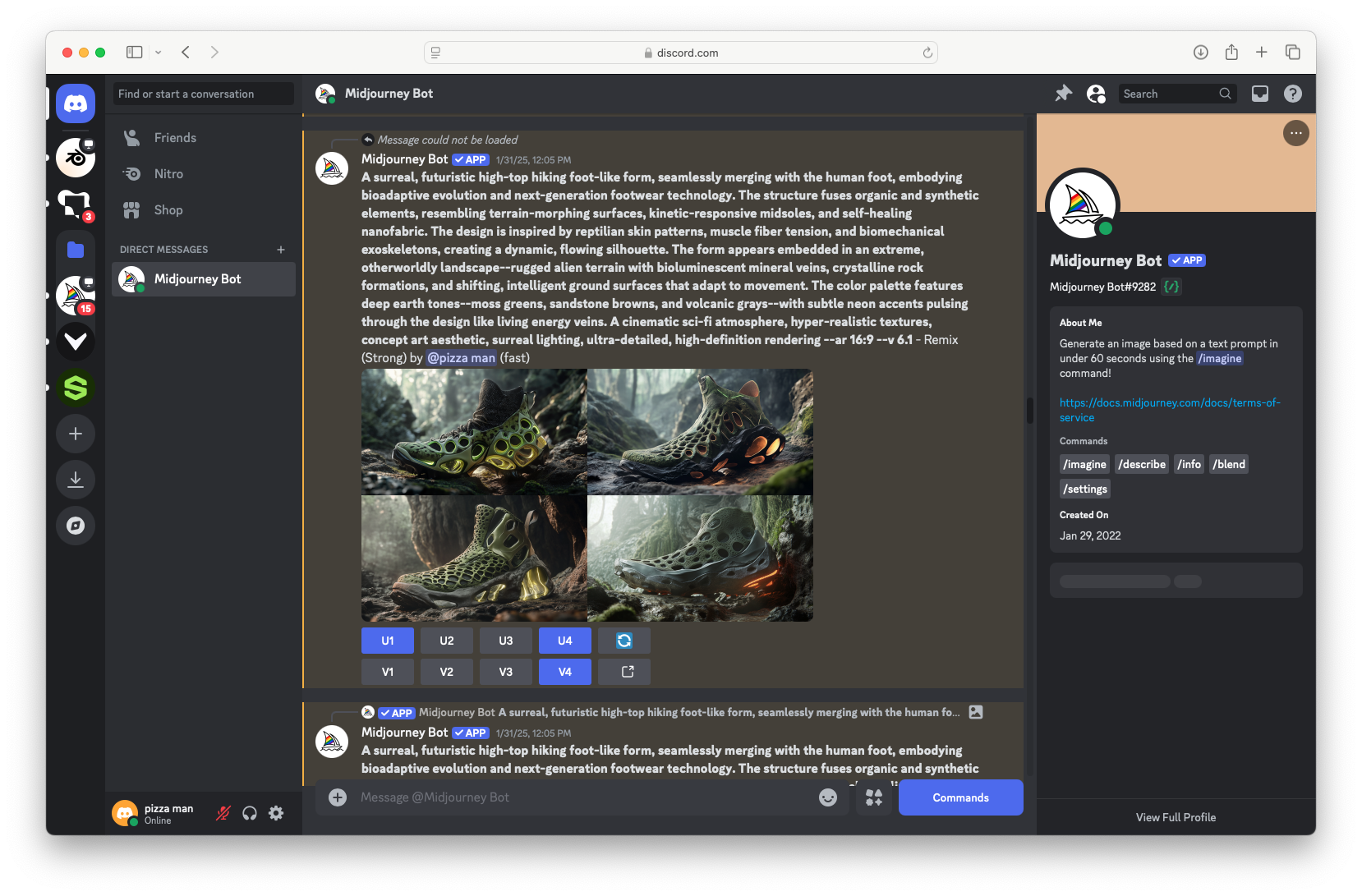
Task: Upscale image three with U3
Action: 506,641
